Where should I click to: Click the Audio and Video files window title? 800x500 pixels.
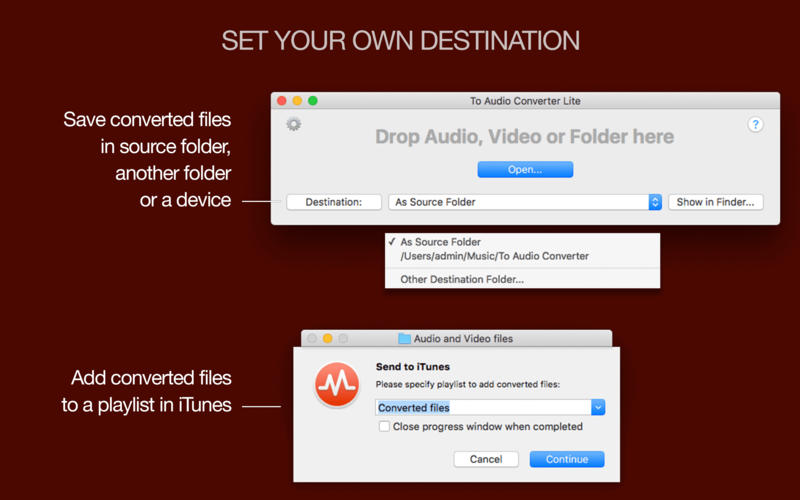[x=463, y=338]
